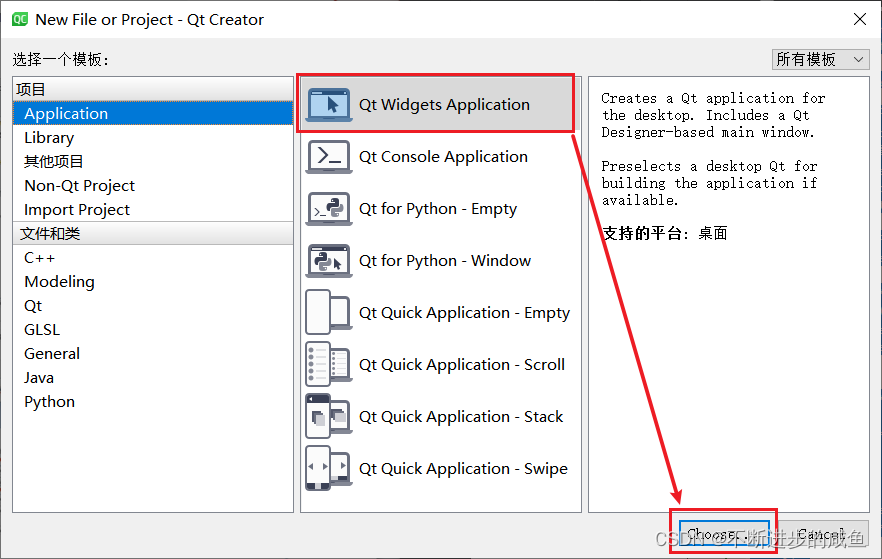Select the Python category
The width and height of the screenshot is (882, 559).
(x=153, y=402)
